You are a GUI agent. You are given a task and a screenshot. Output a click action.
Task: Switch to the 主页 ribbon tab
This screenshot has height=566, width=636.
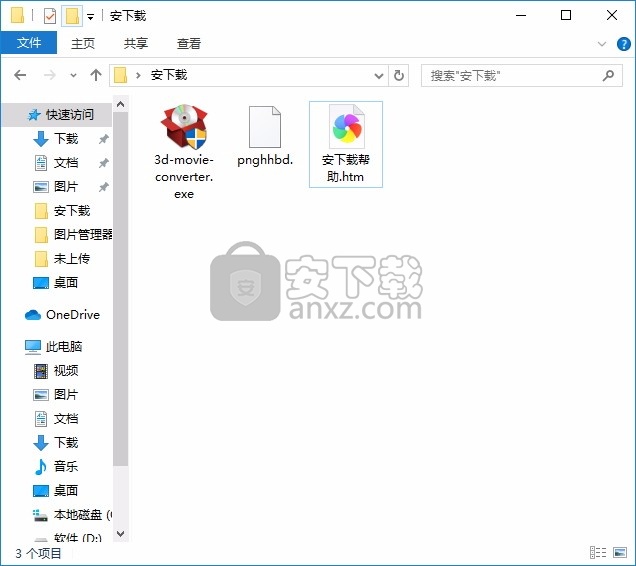83,43
